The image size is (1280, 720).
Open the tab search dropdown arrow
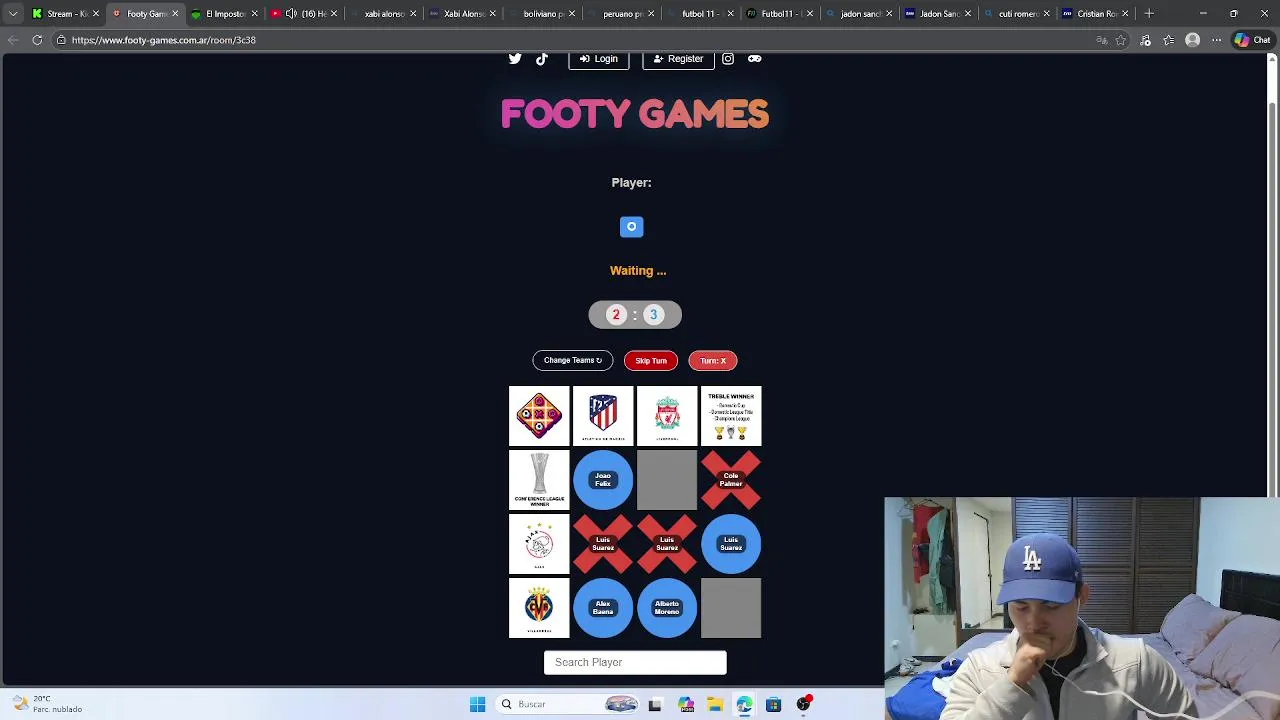[x=13, y=14]
